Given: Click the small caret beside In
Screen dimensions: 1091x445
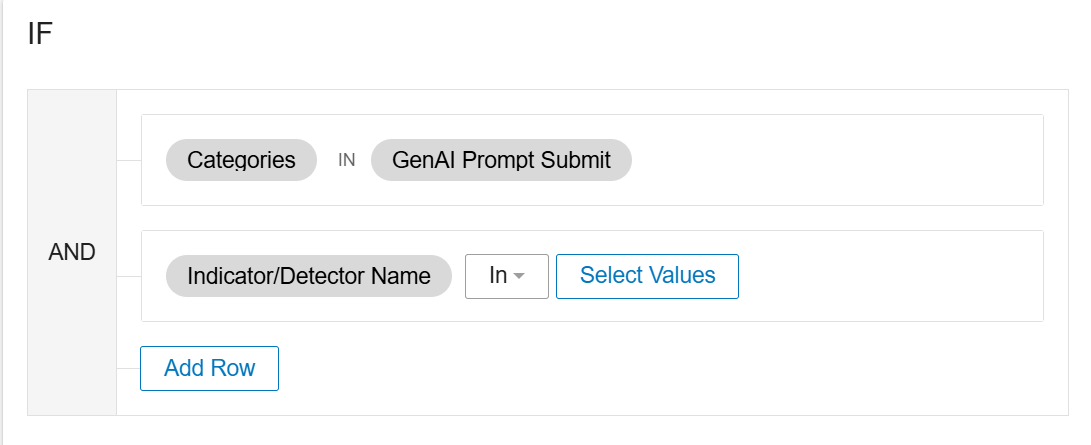Looking at the screenshot, I should [x=518, y=277].
